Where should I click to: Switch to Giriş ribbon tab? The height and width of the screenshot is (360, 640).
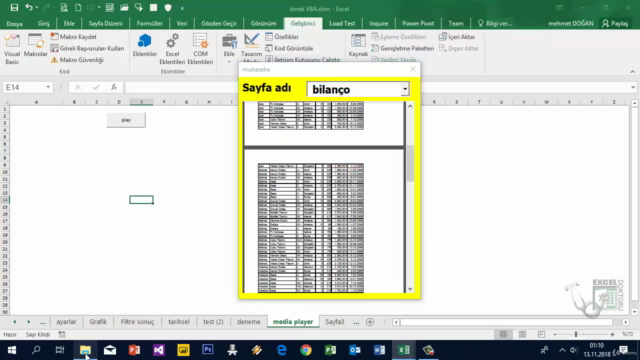point(44,23)
